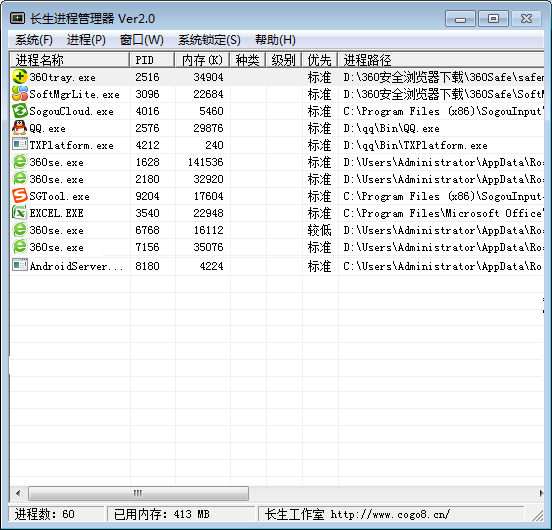Select the SoftMgrLite.exe process name
Screen dimensions: 552x530
74,94
